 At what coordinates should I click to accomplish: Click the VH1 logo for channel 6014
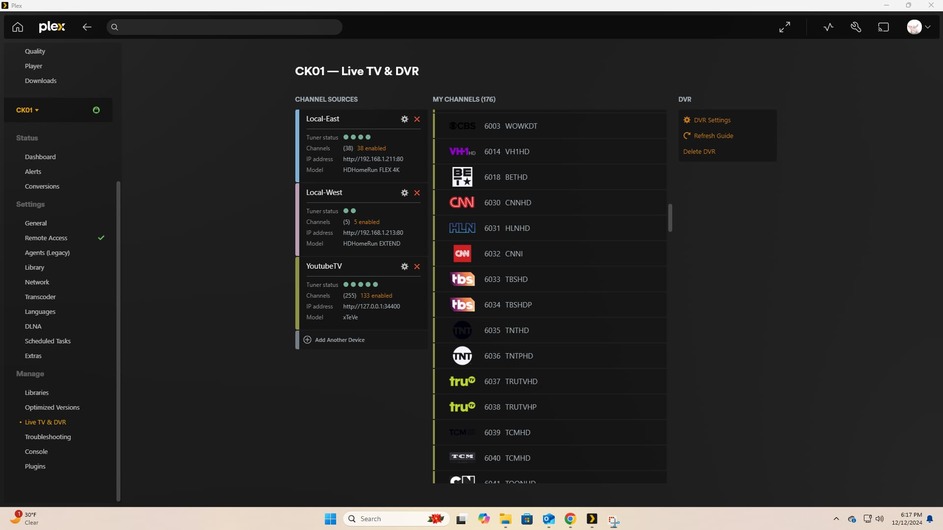[x=462, y=152]
